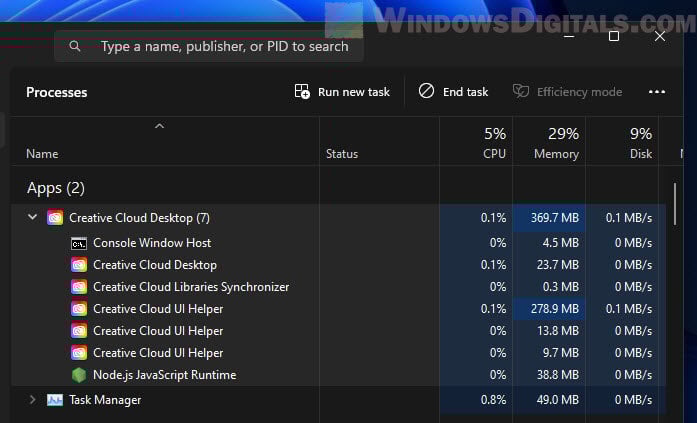Collapse the Creative Cloud Desktop (7) group

[x=32, y=217]
